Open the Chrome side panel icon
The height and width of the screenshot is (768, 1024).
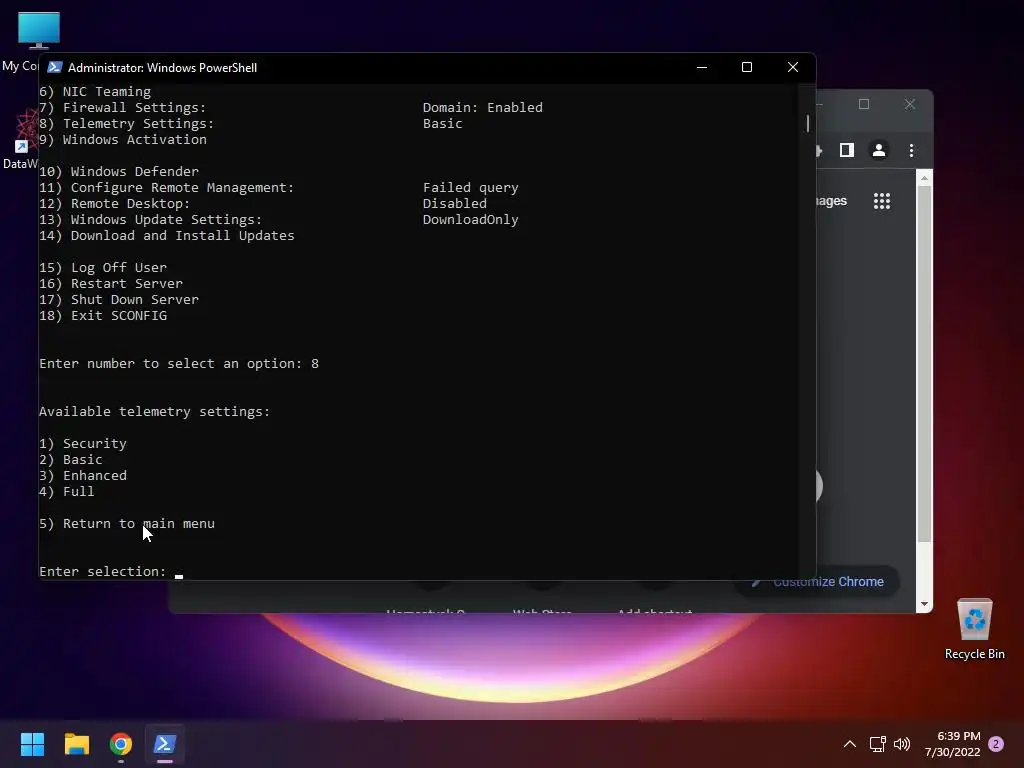(x=847, y=150)
